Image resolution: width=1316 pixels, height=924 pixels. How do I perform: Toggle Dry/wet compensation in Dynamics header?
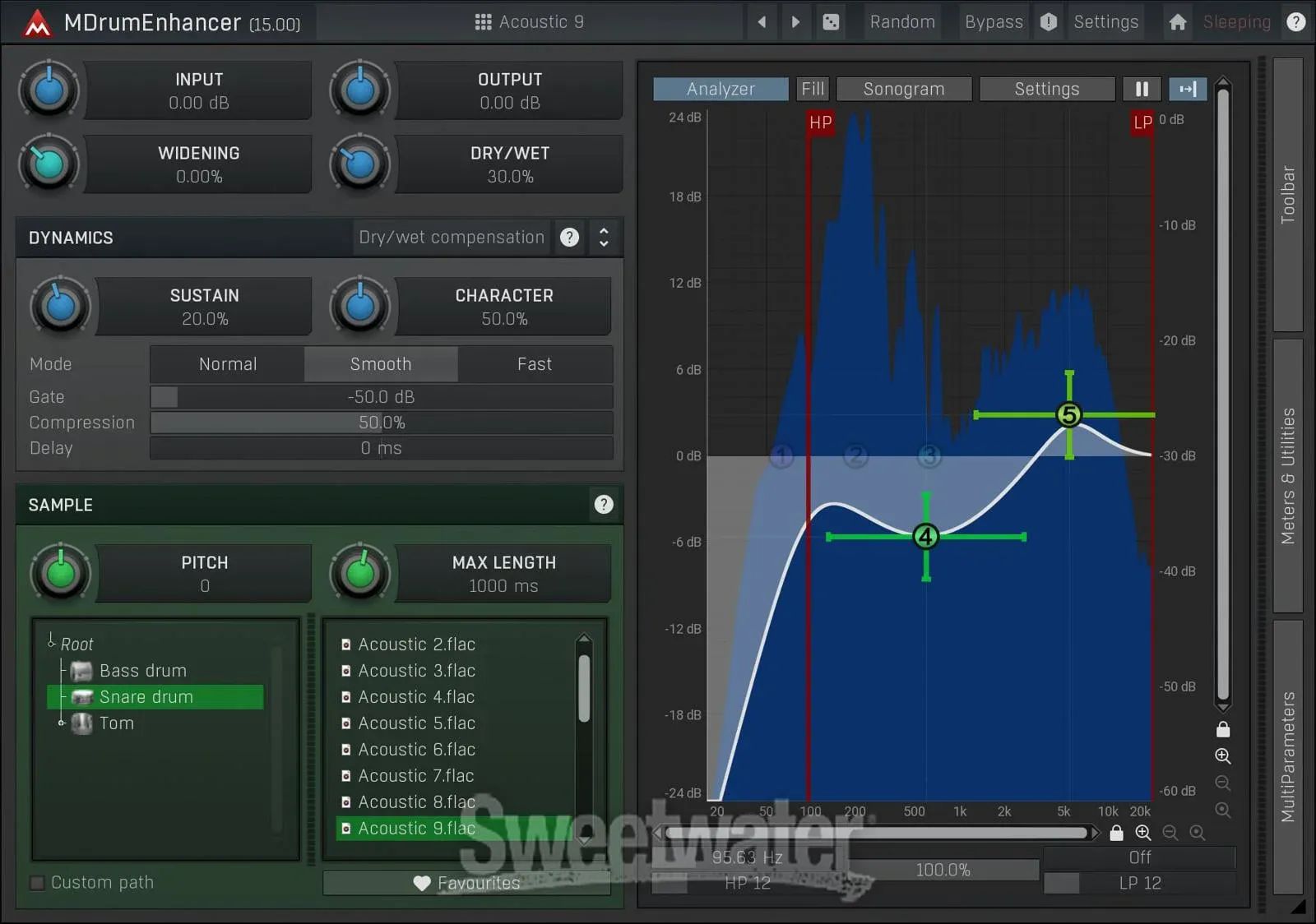pyautogui.click(x=452, y=238)
